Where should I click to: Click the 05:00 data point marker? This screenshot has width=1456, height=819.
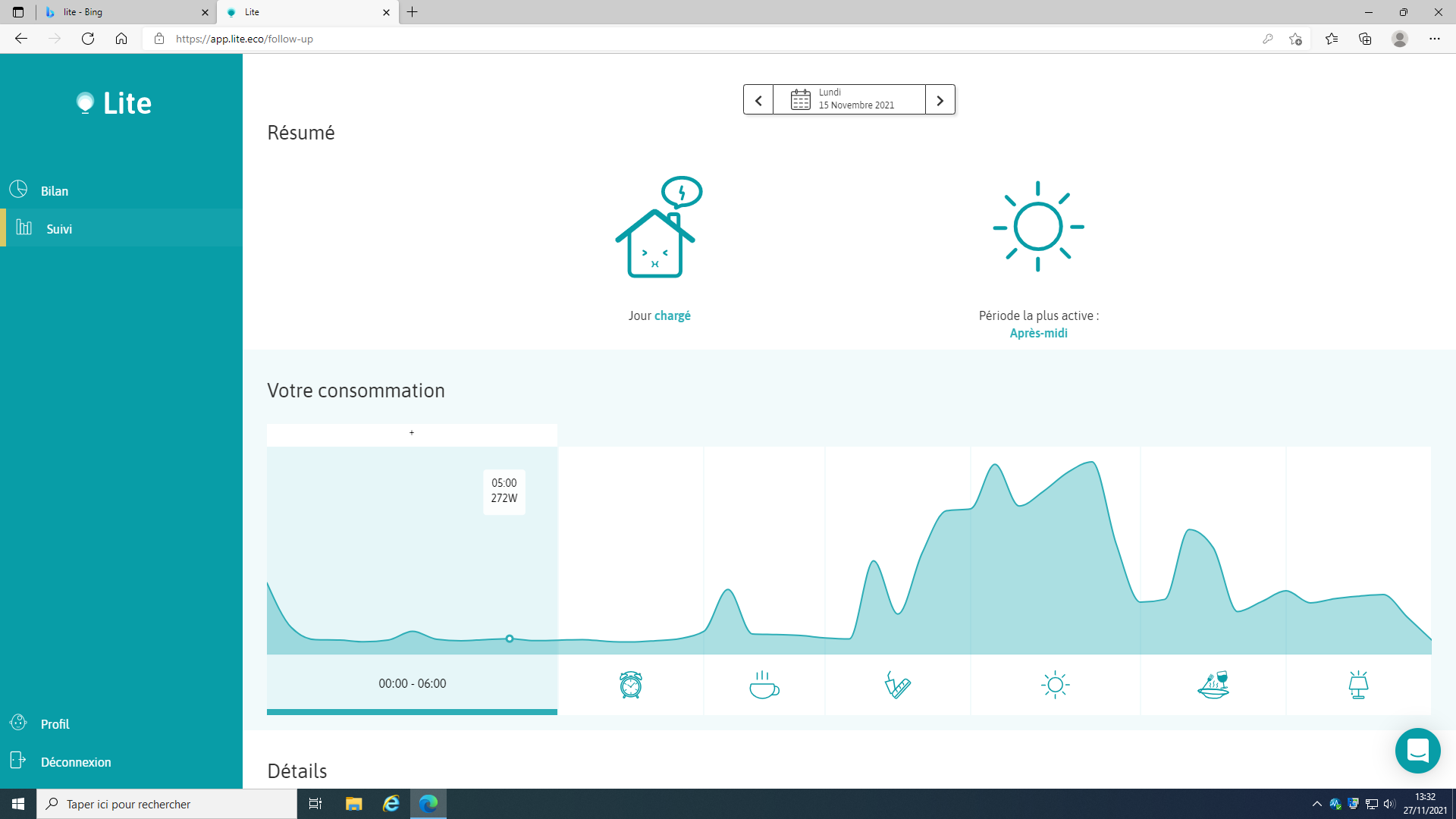pyautogui.click(x=510, y=639)
